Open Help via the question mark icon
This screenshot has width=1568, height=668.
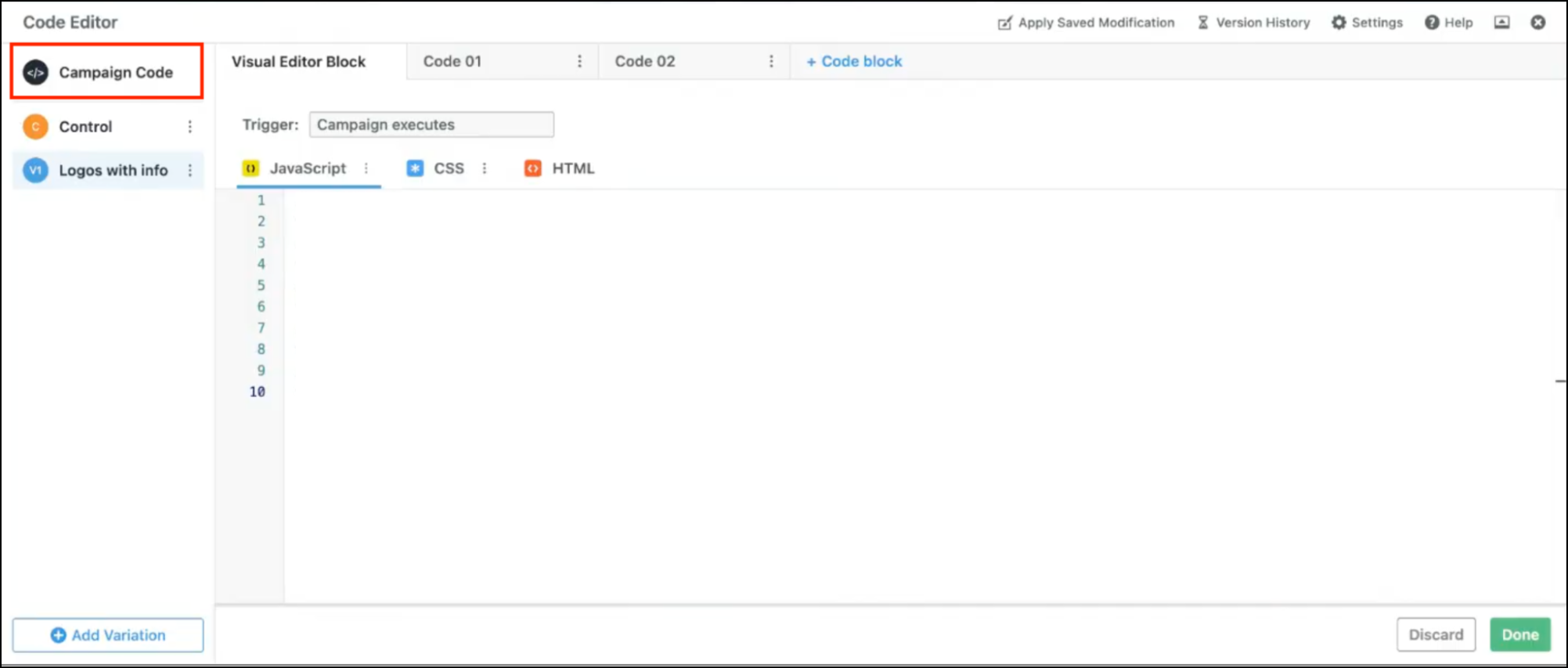click(1431, 23)
